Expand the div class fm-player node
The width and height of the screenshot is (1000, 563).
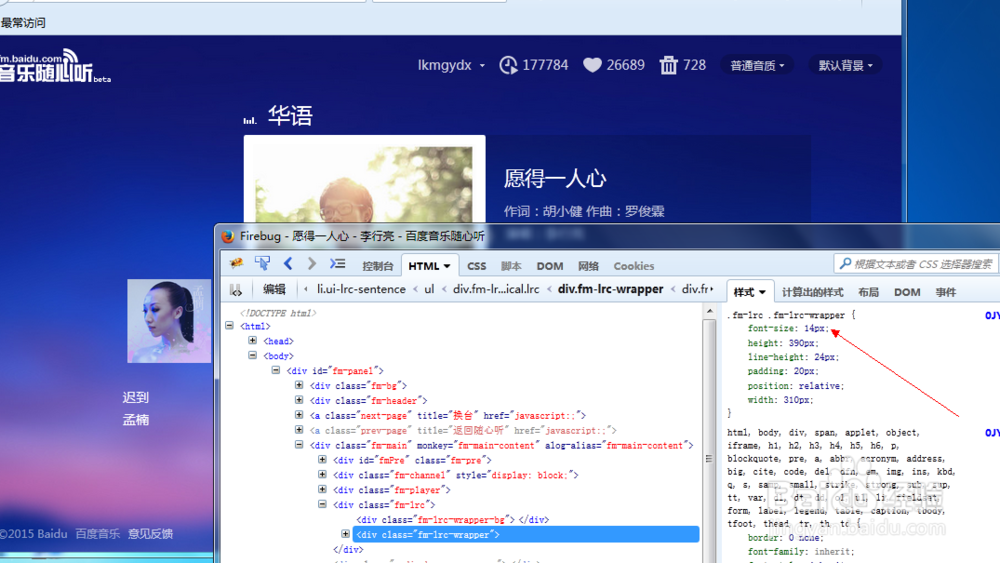(322, 489)
